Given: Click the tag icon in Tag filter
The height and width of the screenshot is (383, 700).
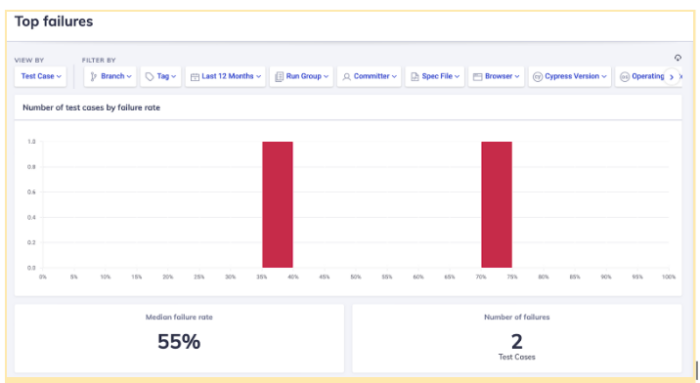Looking at the screenshot, I should pos(150,77).
